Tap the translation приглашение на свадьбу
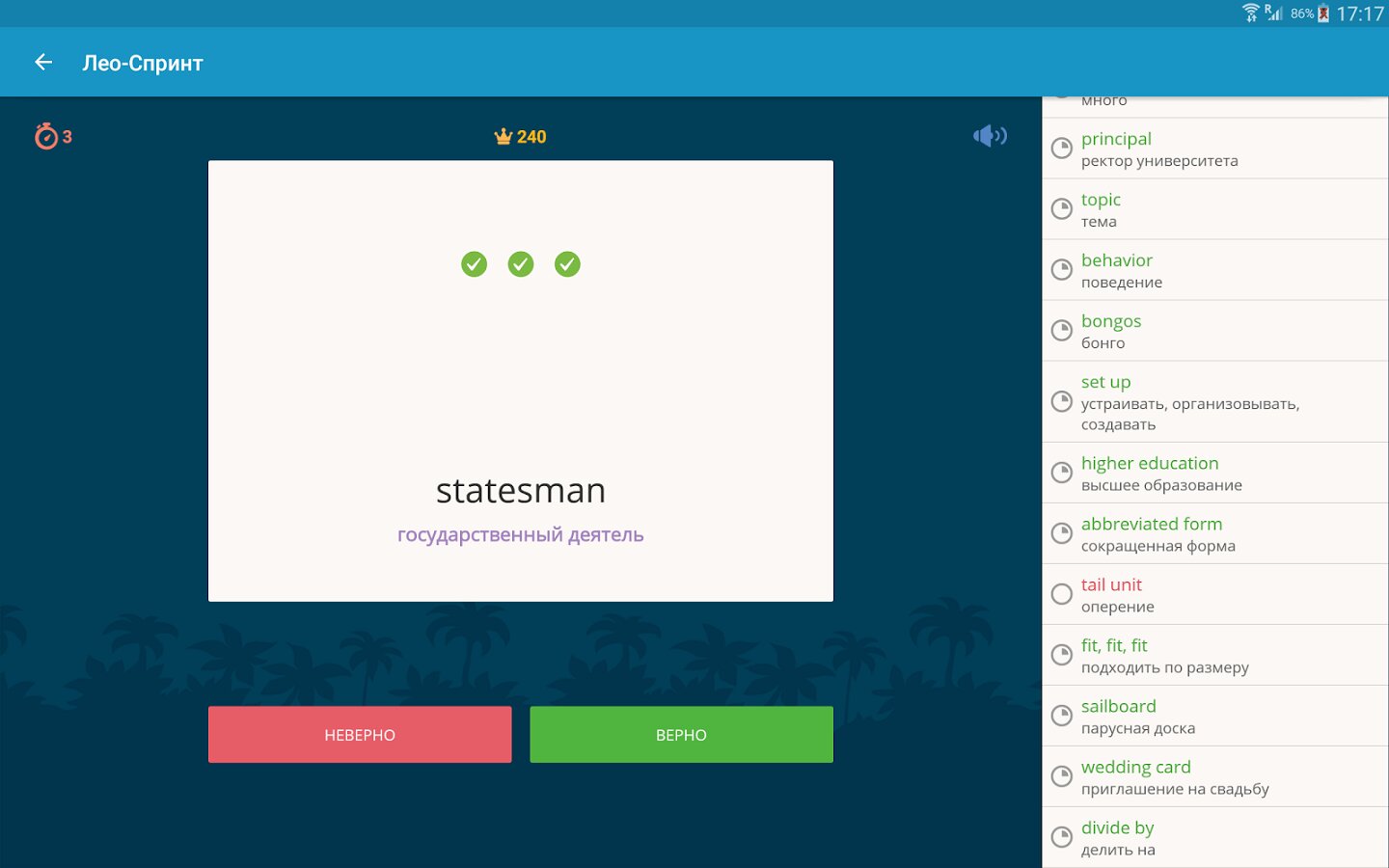Viewport: 1389px width, 868px height. [1175, 789]
